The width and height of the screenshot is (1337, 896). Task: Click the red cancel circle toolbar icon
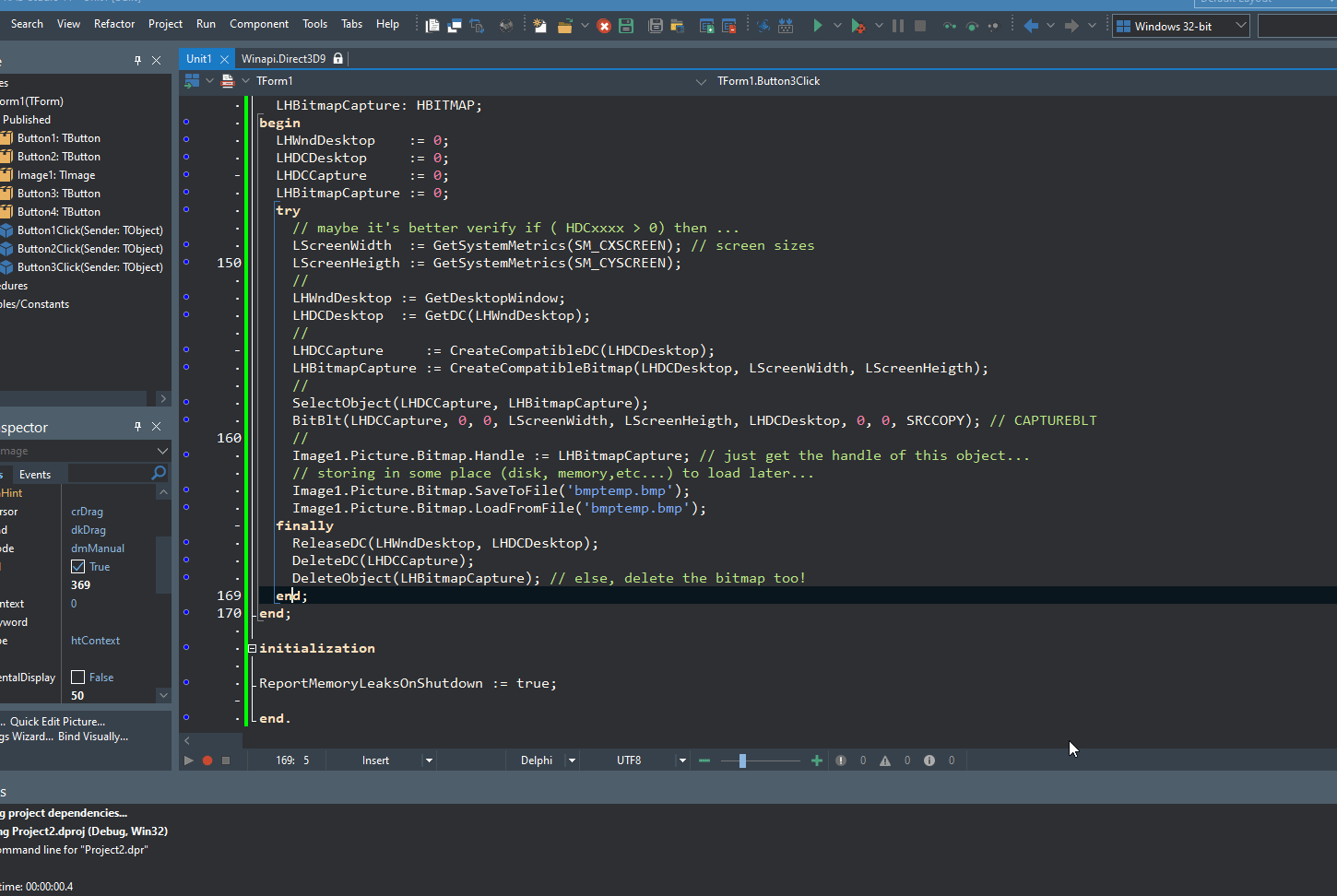tap(604, 26)
